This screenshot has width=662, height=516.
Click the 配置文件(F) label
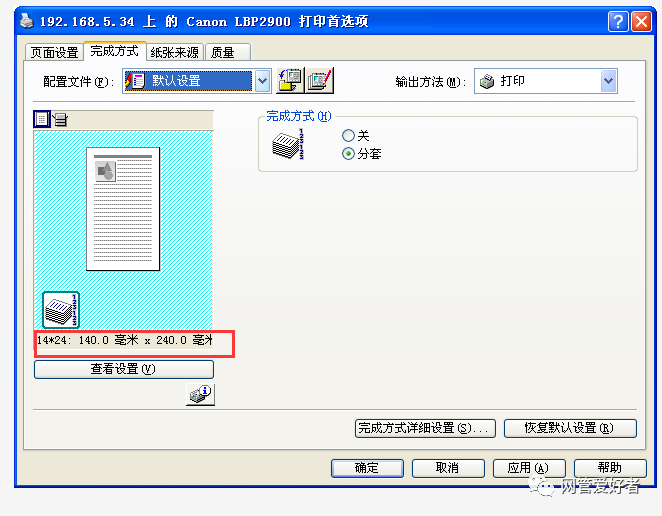click(79, 81)
